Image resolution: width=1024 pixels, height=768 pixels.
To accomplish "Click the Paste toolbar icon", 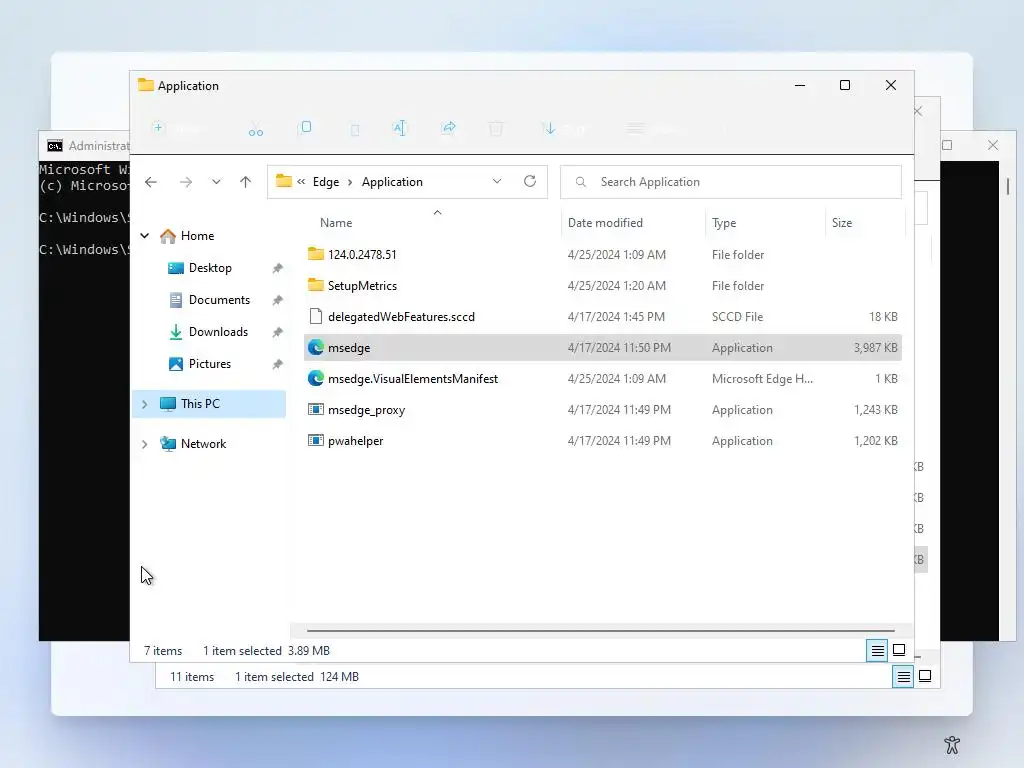I will (x=355, y=129).
